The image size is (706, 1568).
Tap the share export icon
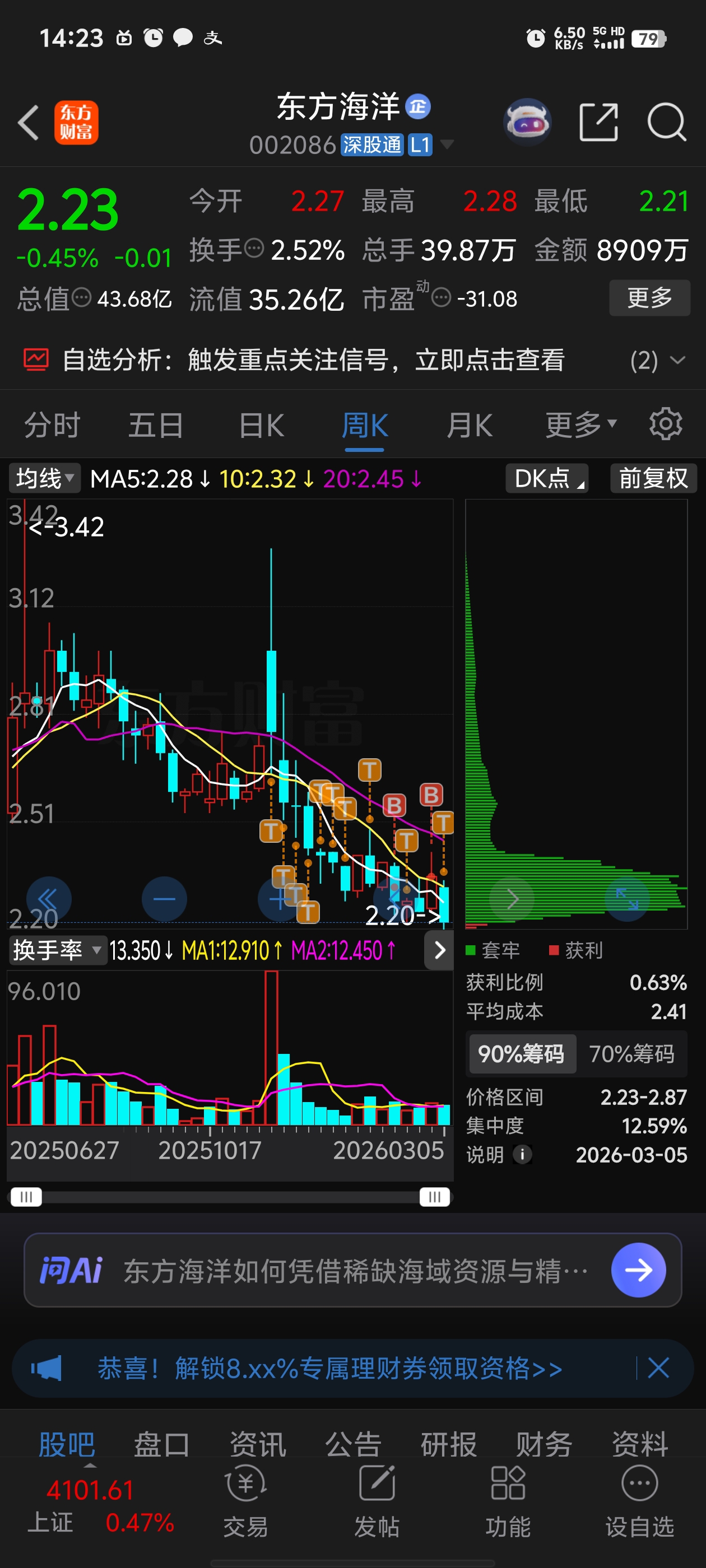pyautogui.click(x=598, y=122)
